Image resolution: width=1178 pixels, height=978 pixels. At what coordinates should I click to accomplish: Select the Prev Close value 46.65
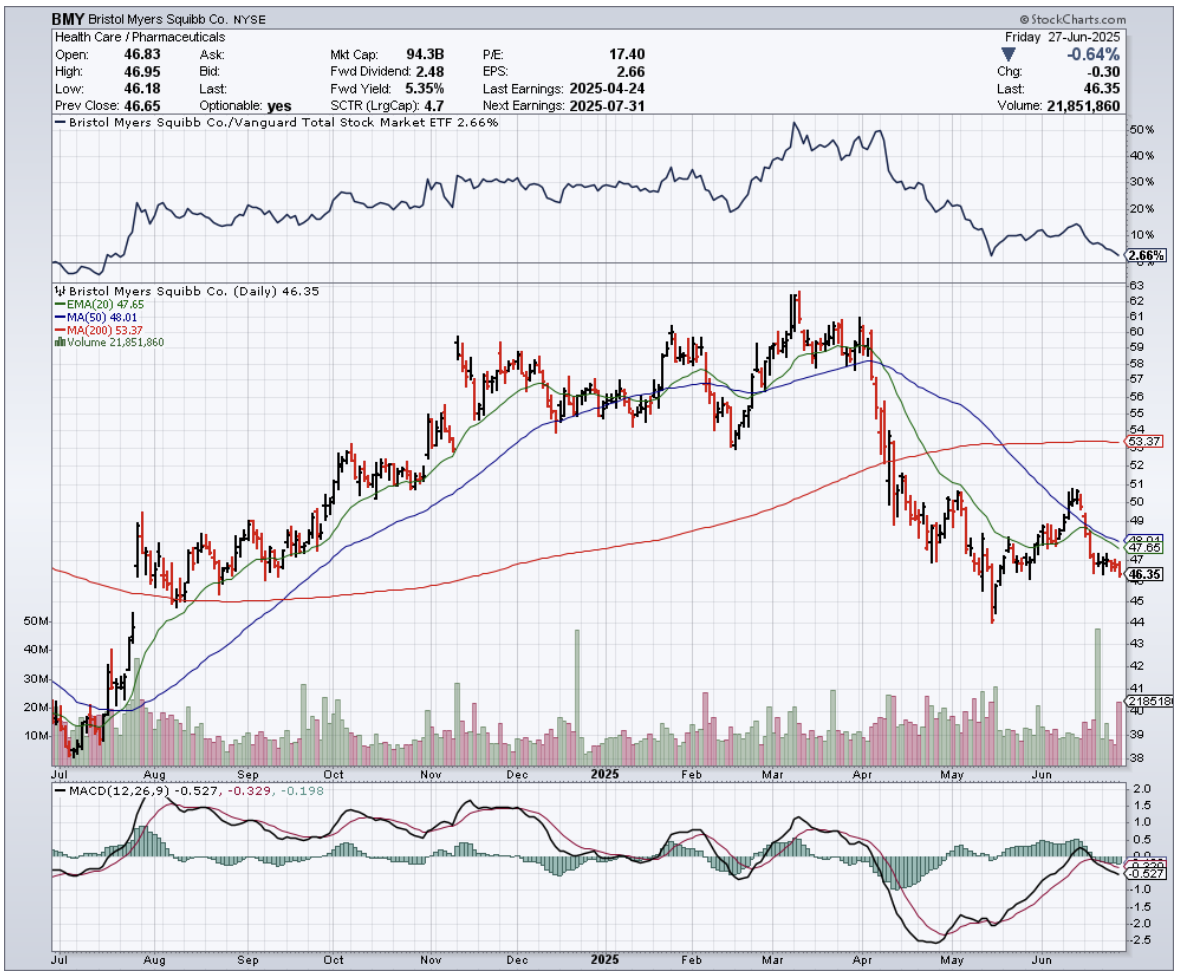coord(142,106)
